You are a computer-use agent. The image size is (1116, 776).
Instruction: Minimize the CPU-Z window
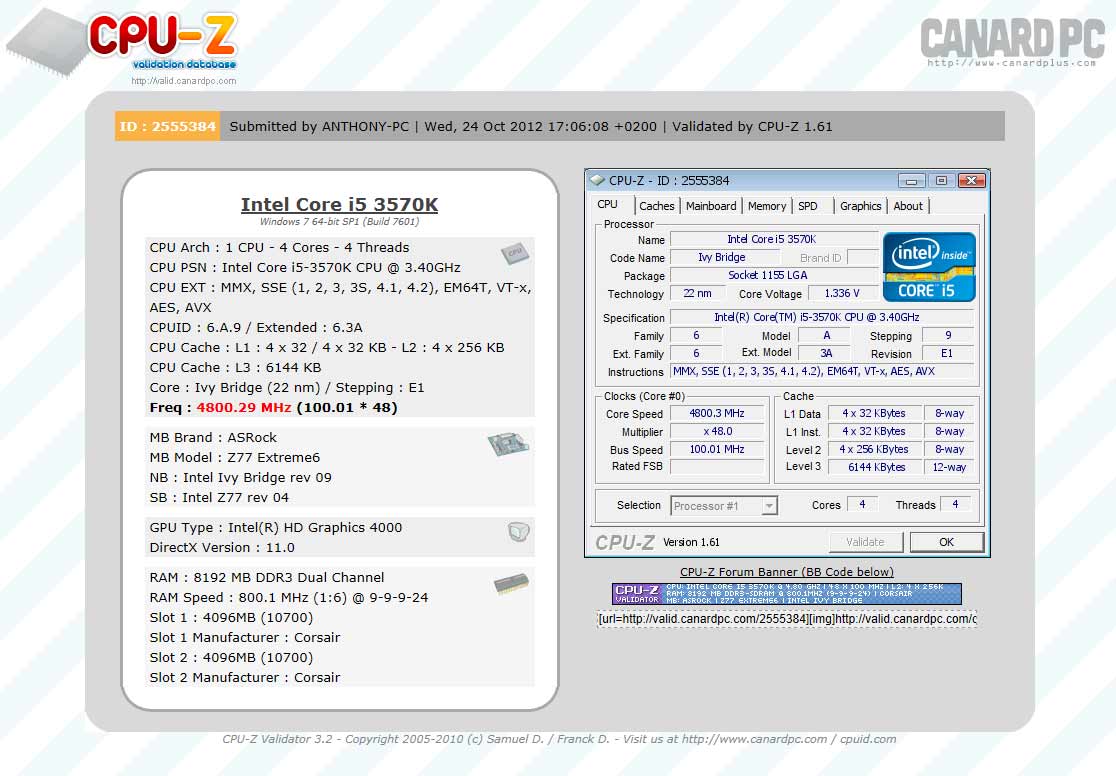pyautogui.click(x=911, y=181)
